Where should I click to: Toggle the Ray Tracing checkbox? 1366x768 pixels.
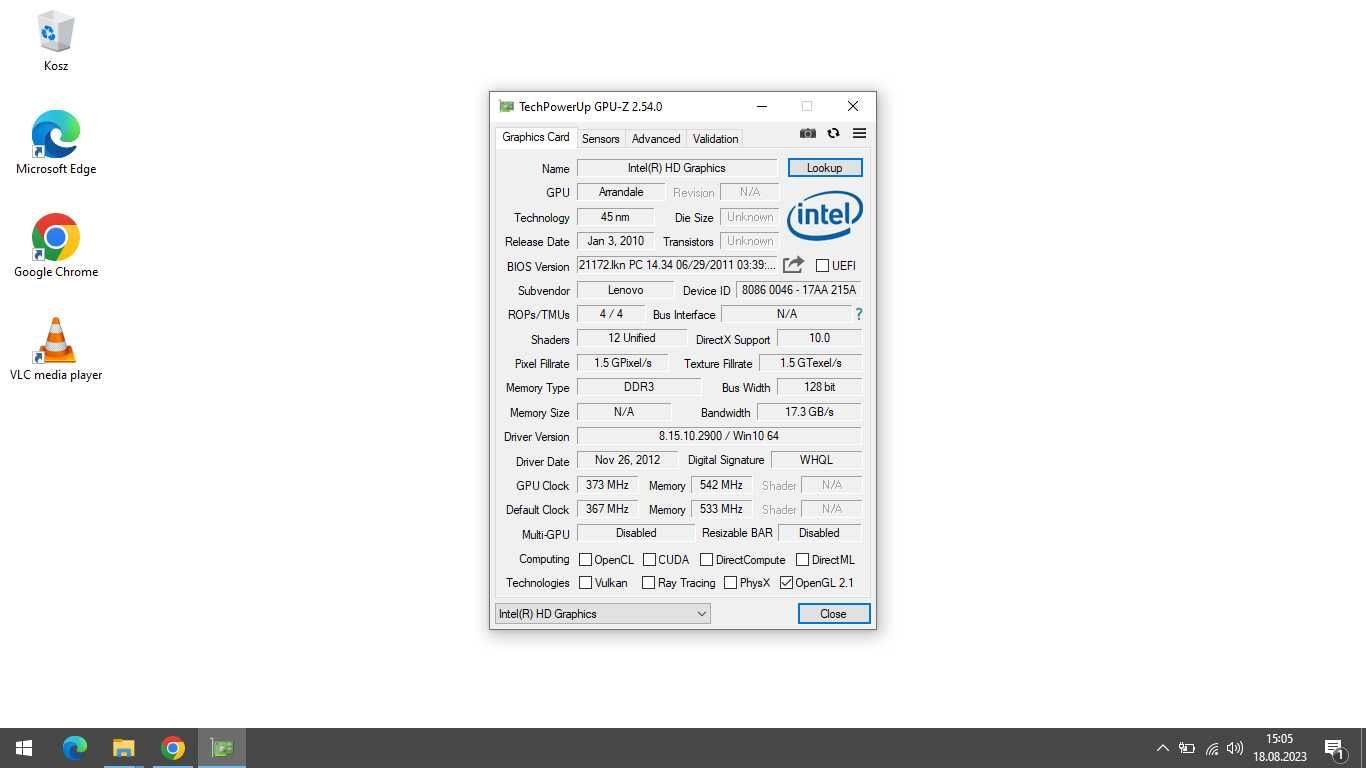648,583
